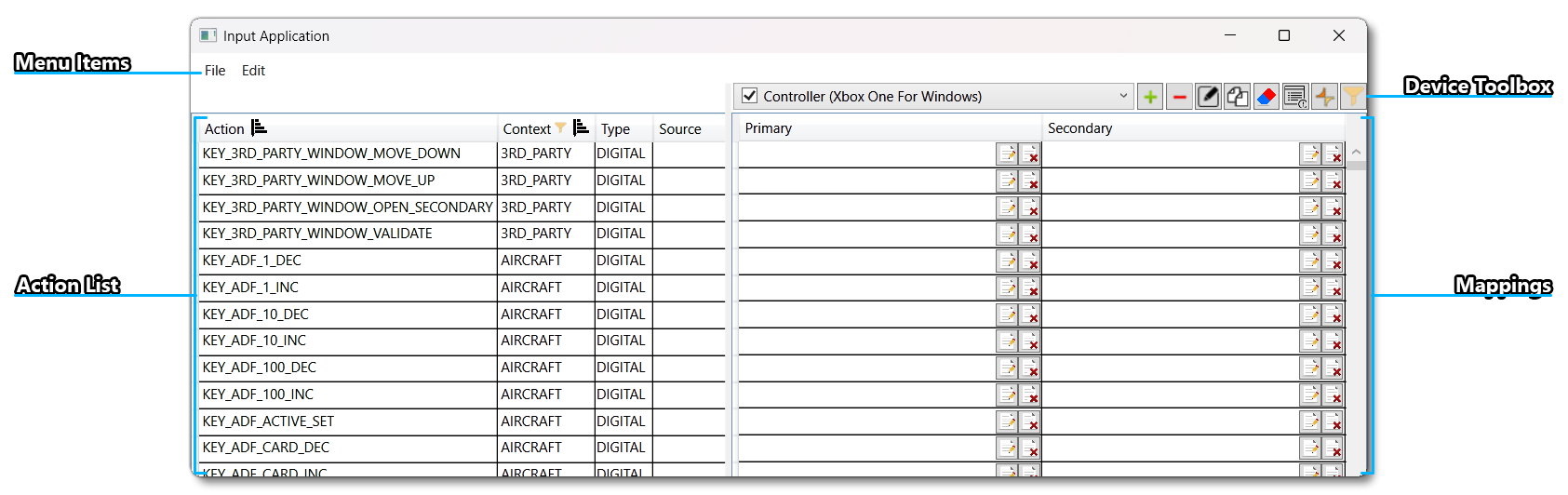Select the KEY_3RD_PARTY_WINDOW_OPEN_SECONDARY action
Screen dimensions: 1568x495
point(347,207)
